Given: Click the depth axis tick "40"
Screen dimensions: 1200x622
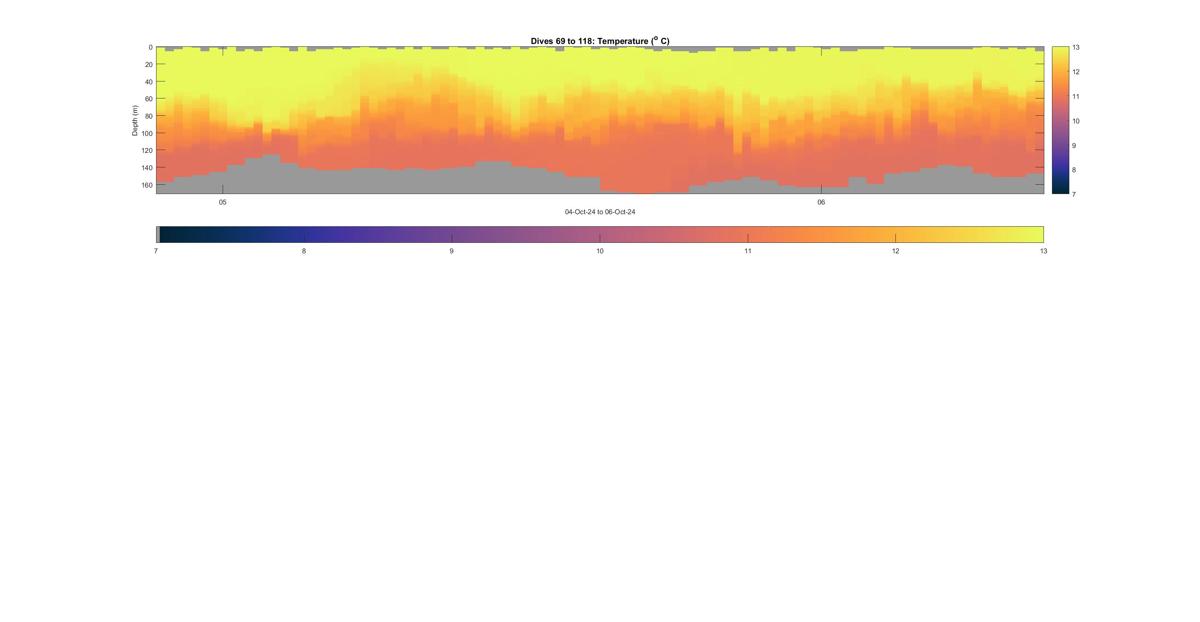Looking at the screenshot, I should [x=148, y=81].
